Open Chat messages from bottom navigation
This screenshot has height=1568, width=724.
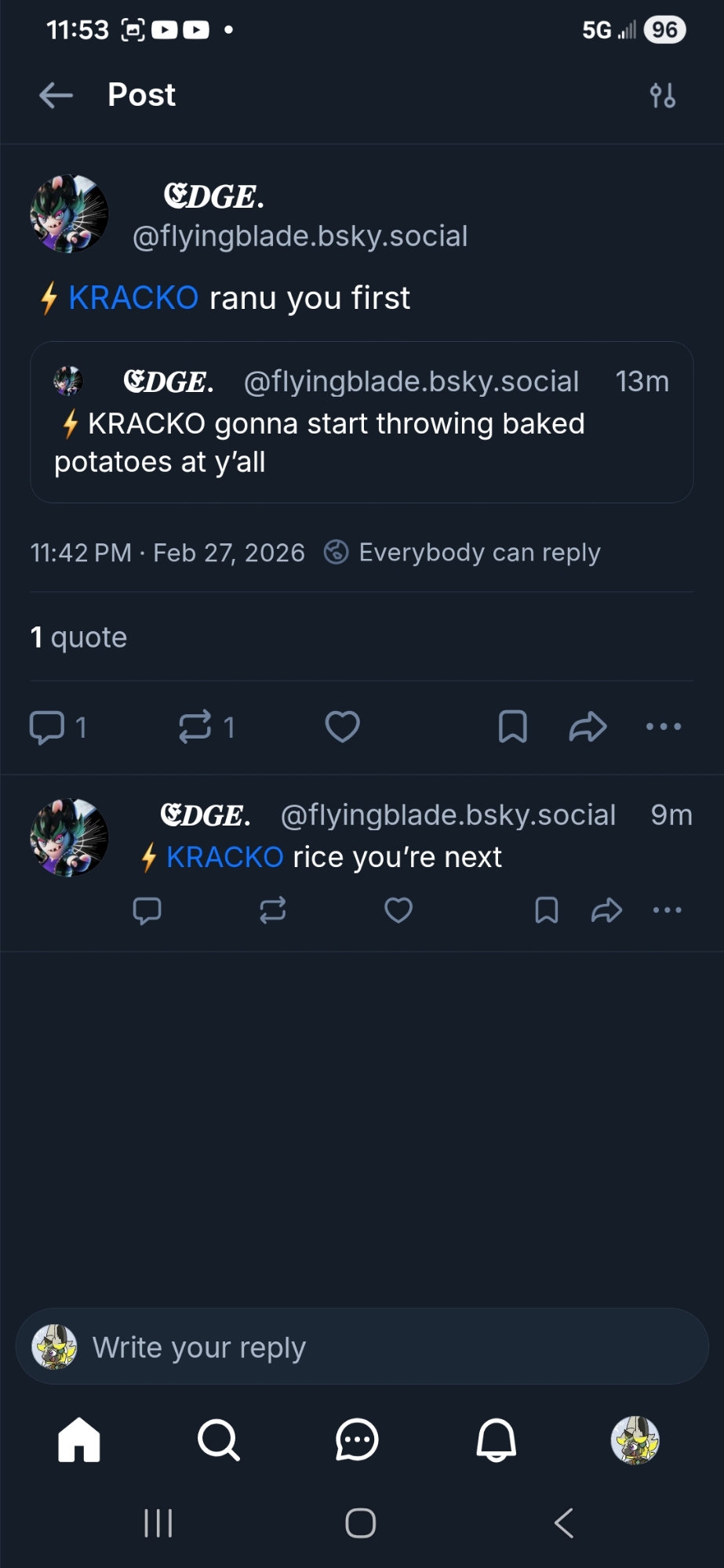(x=358, y=1440)
